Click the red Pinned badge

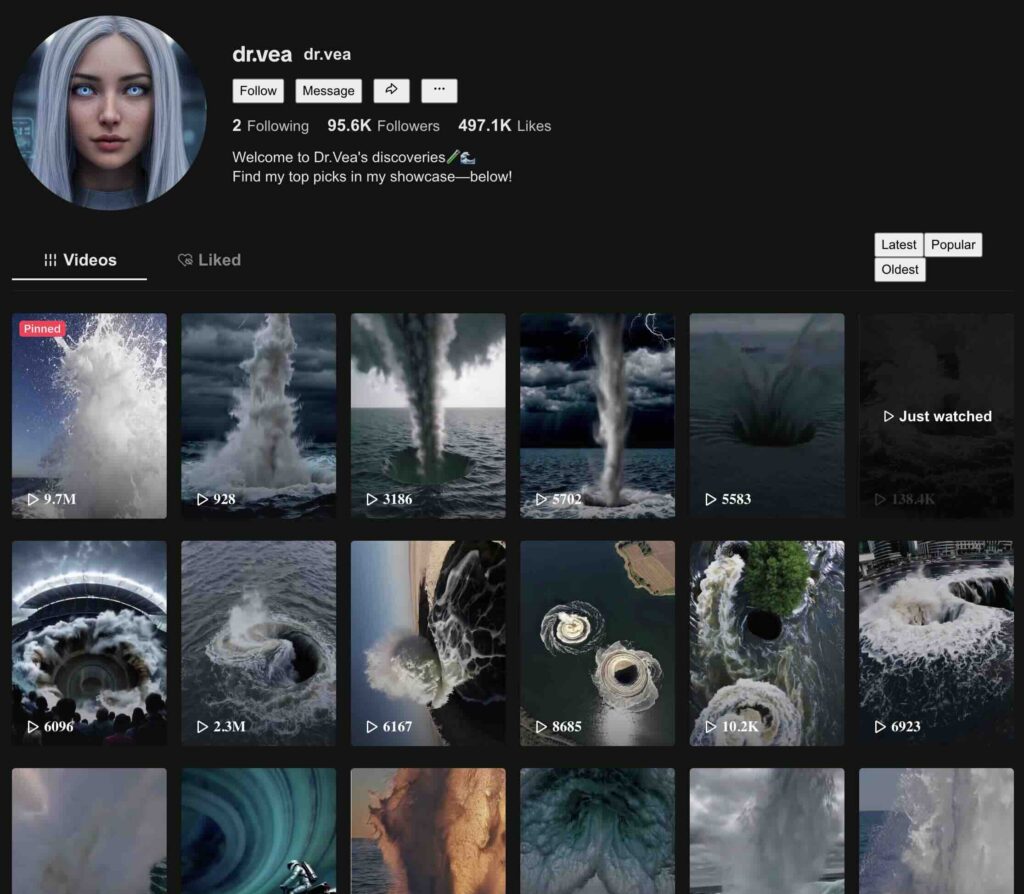coord(42,328)
